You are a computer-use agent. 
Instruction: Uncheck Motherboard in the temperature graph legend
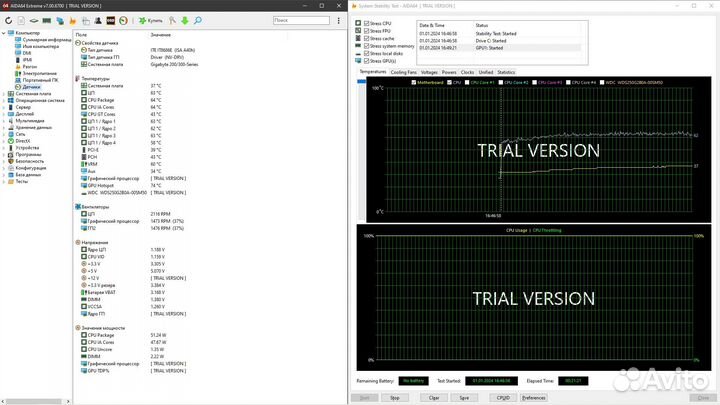(414, 83)
